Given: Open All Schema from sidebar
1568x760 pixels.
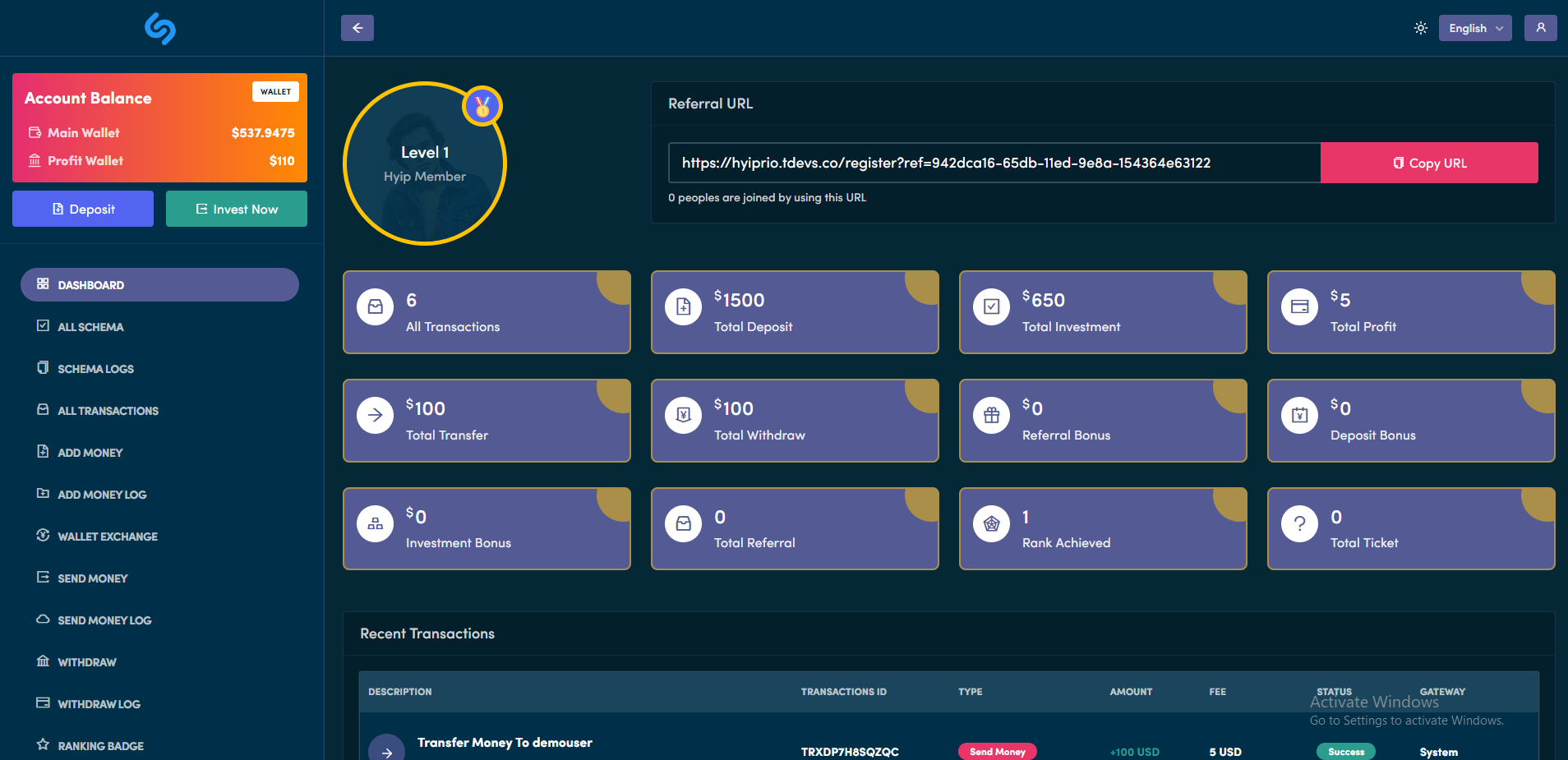Looking at the screenshot, I should (90, 327).
